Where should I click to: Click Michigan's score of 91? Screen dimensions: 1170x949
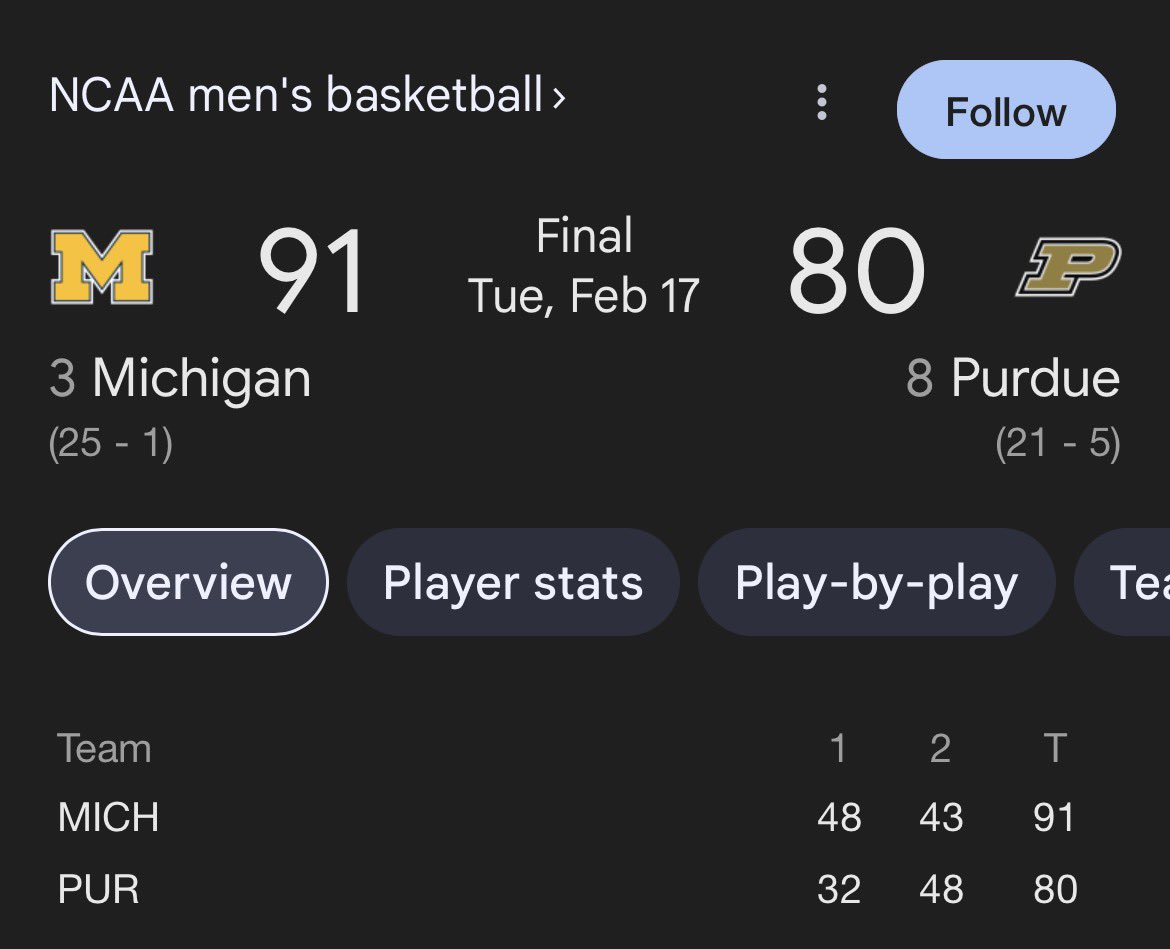[312, 272]
